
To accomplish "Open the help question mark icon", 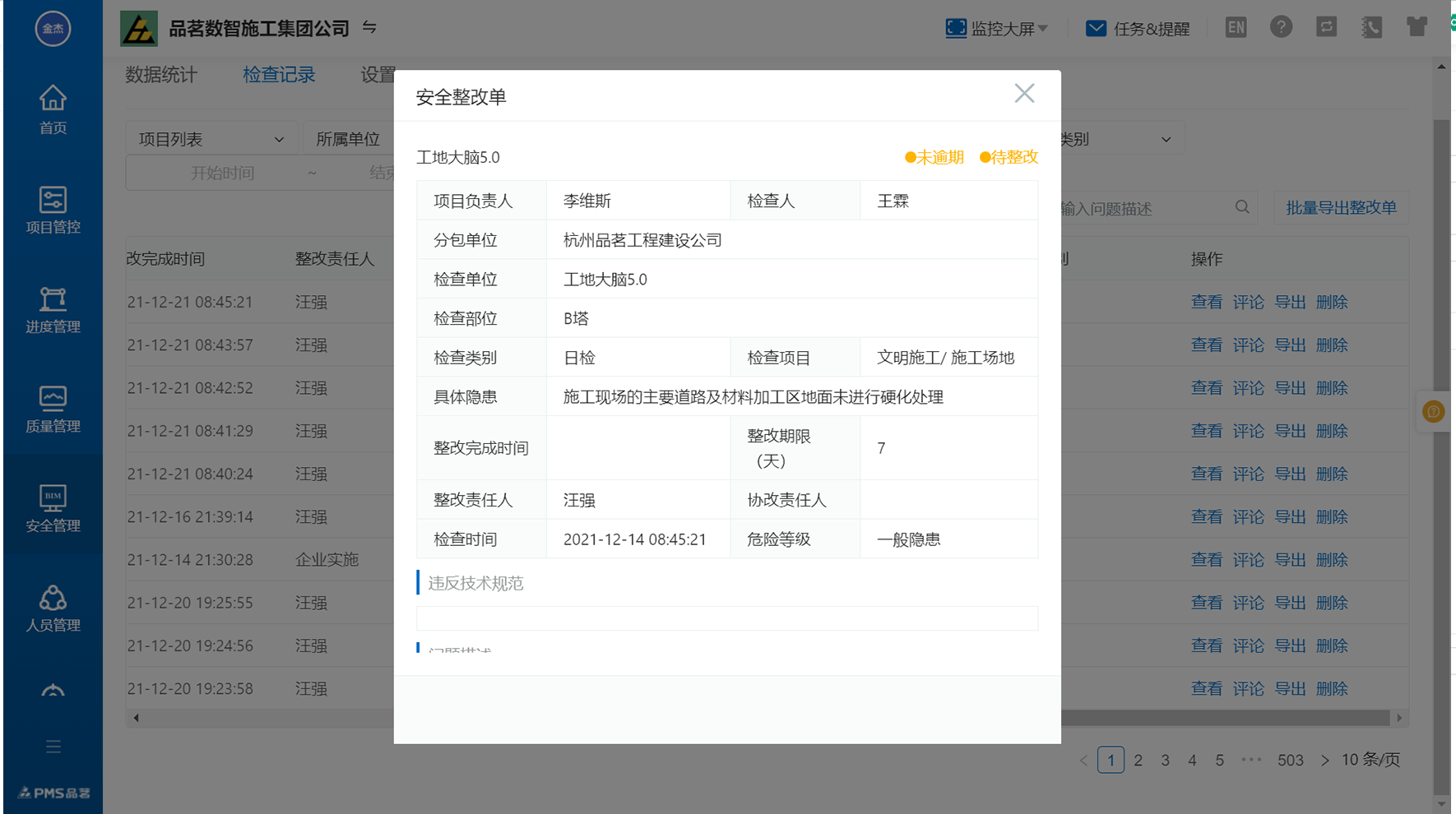I will (x=1281, y=27).
